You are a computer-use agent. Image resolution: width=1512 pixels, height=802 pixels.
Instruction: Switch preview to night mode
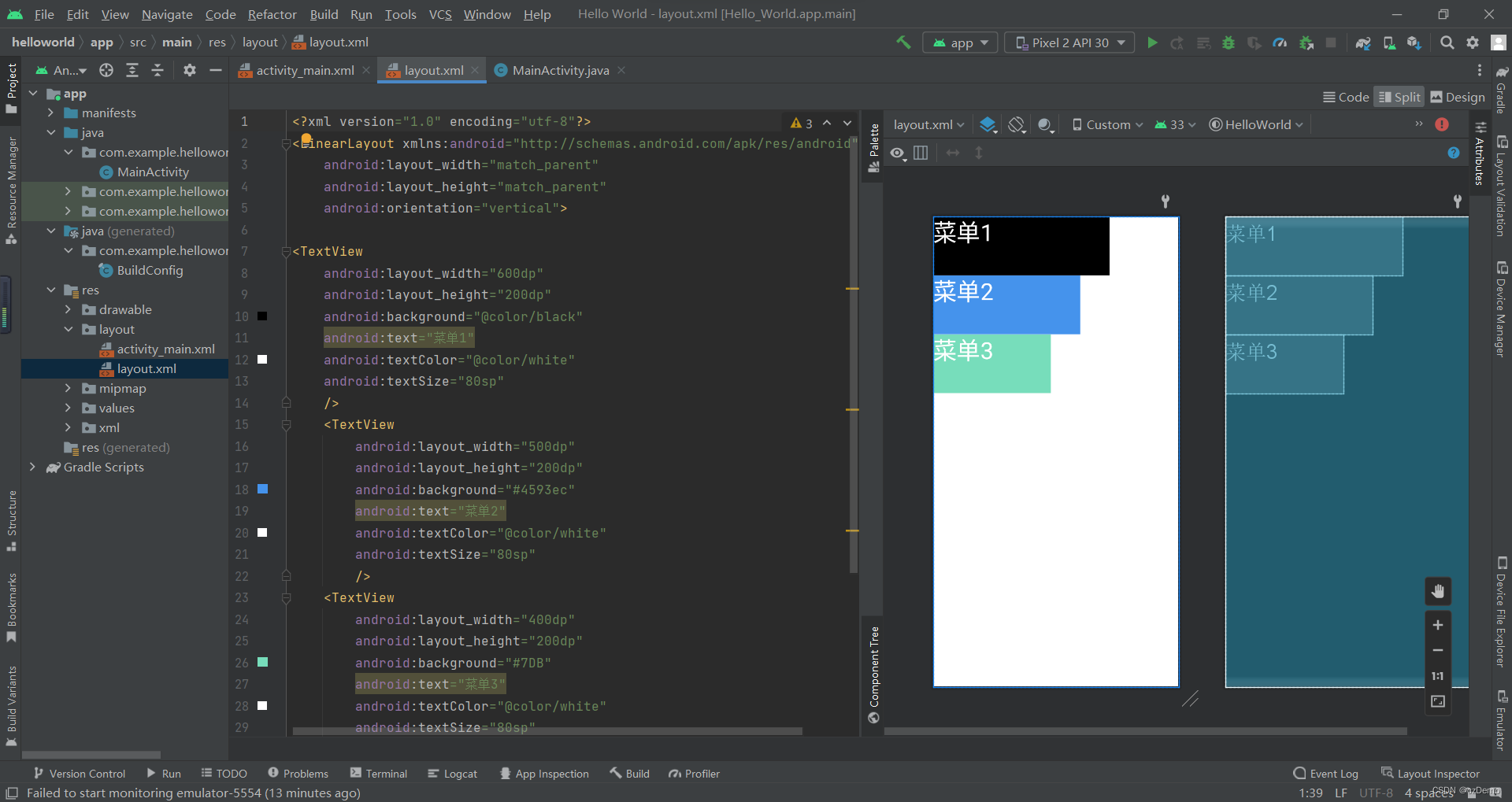tap(1045, 124)
